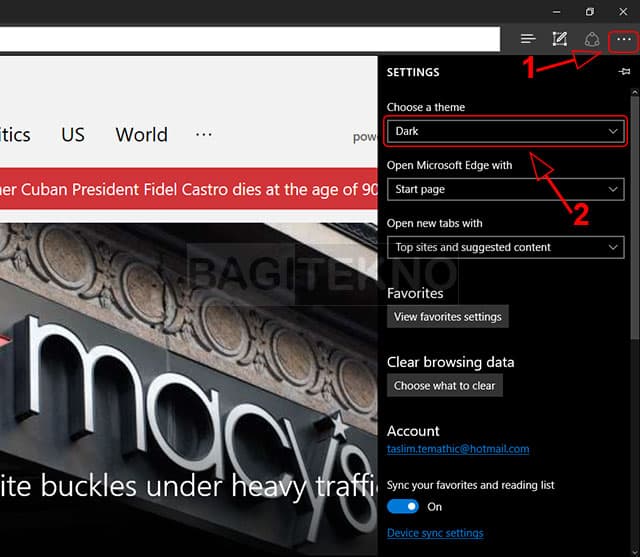The image size is (640, 557).
Task: Pin the Settings pane open
Action: click(624, 72)
